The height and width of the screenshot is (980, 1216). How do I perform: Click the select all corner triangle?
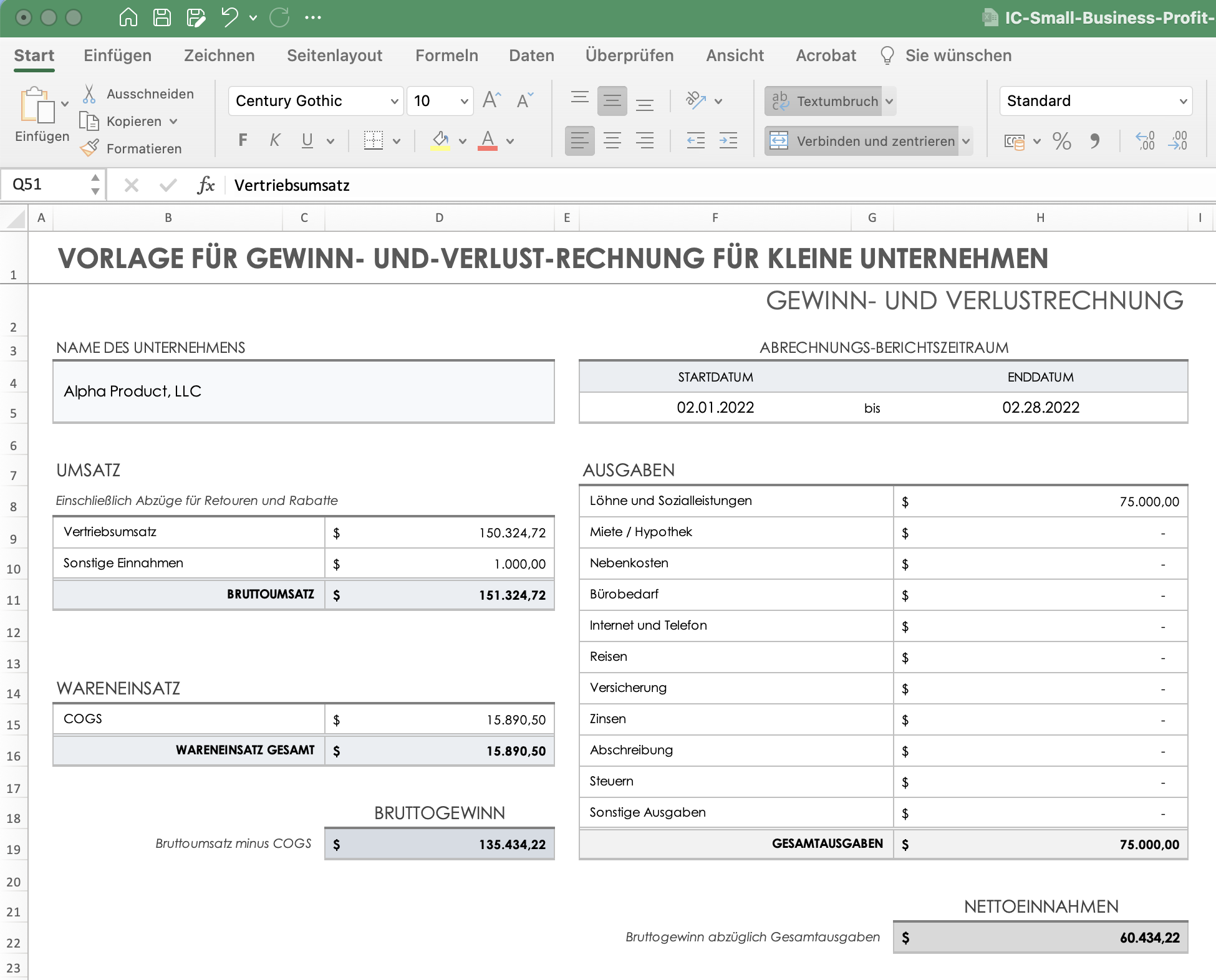pyautogui.click(x=14, y=218)
